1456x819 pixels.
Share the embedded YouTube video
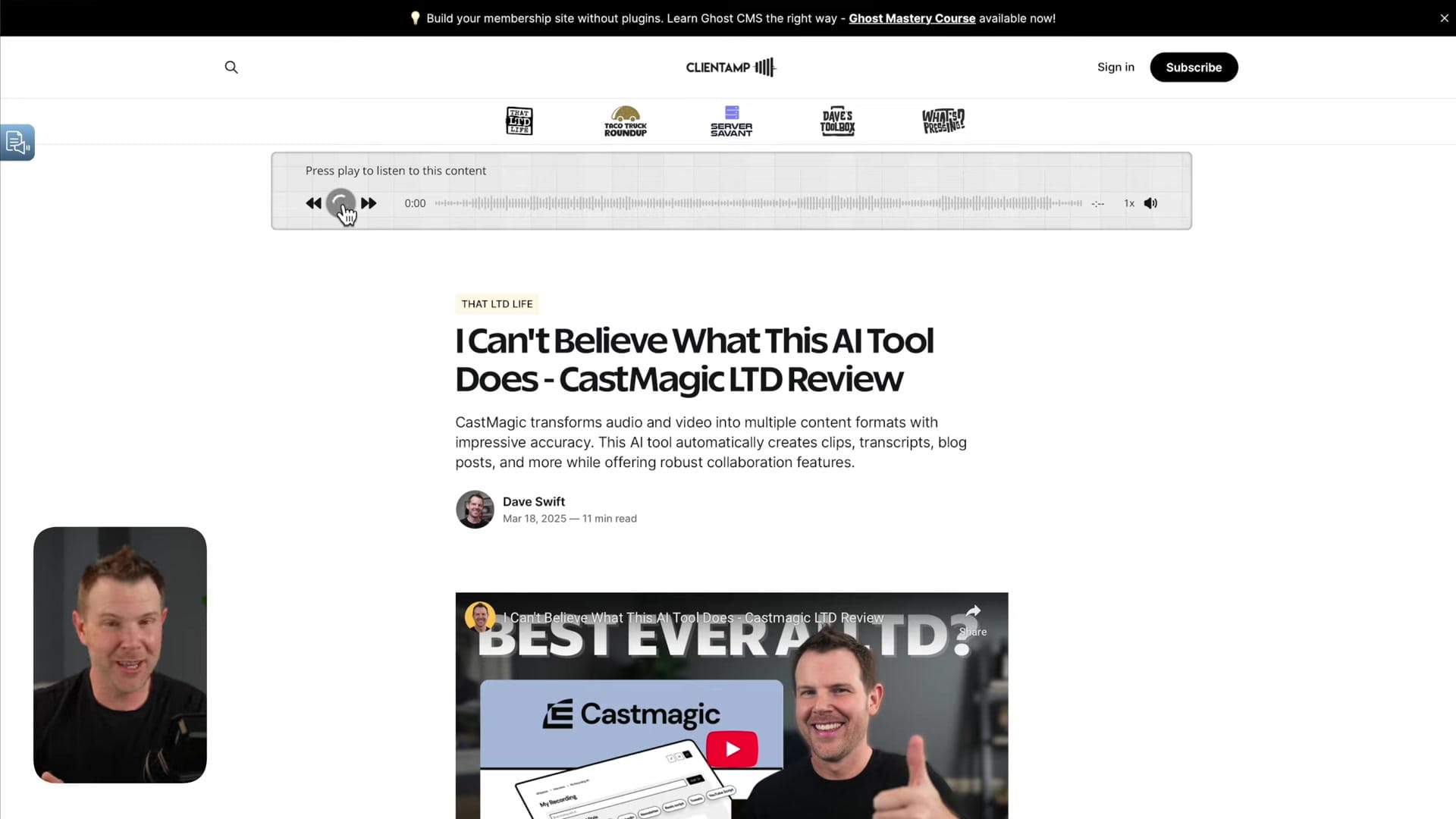973,620
